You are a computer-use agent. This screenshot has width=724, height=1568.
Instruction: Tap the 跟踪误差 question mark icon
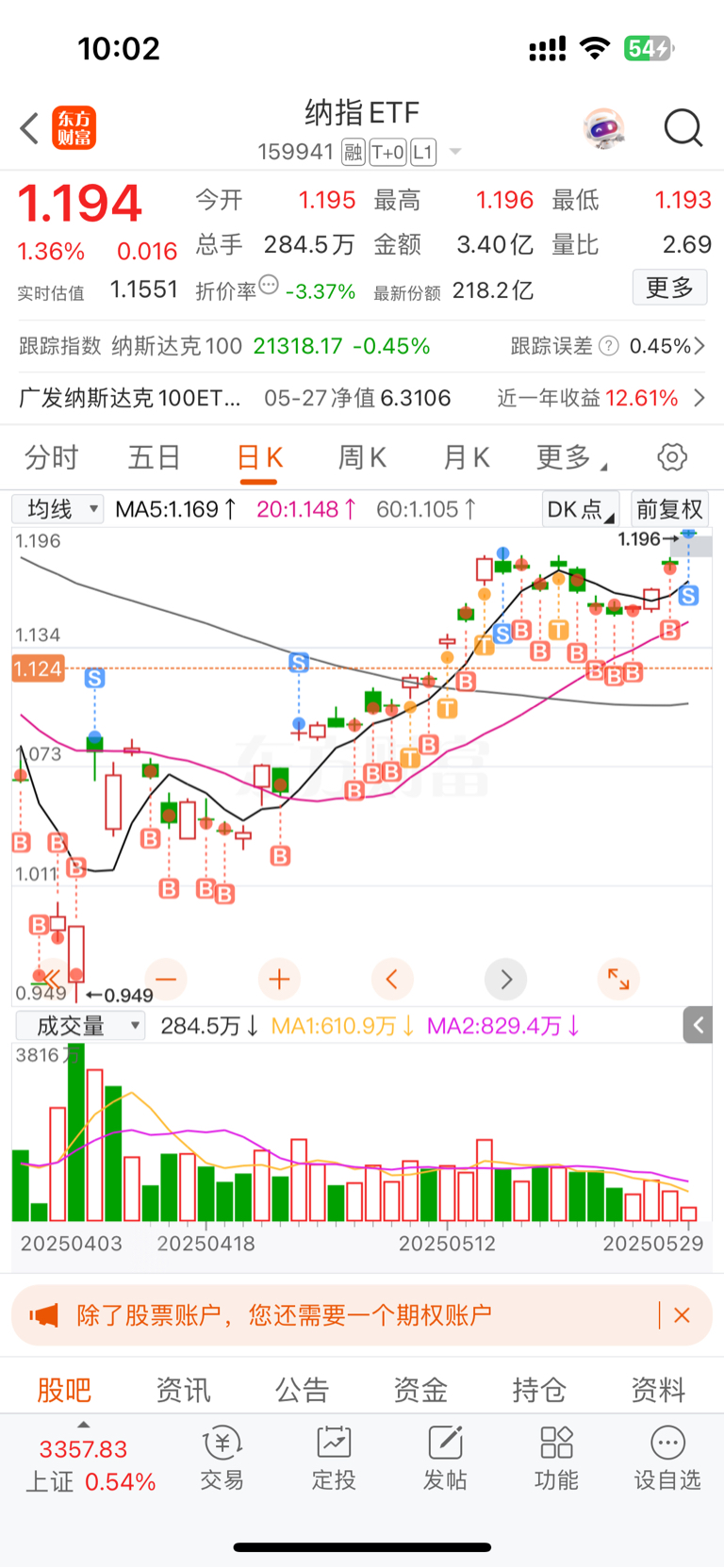[x=609, y=346]
